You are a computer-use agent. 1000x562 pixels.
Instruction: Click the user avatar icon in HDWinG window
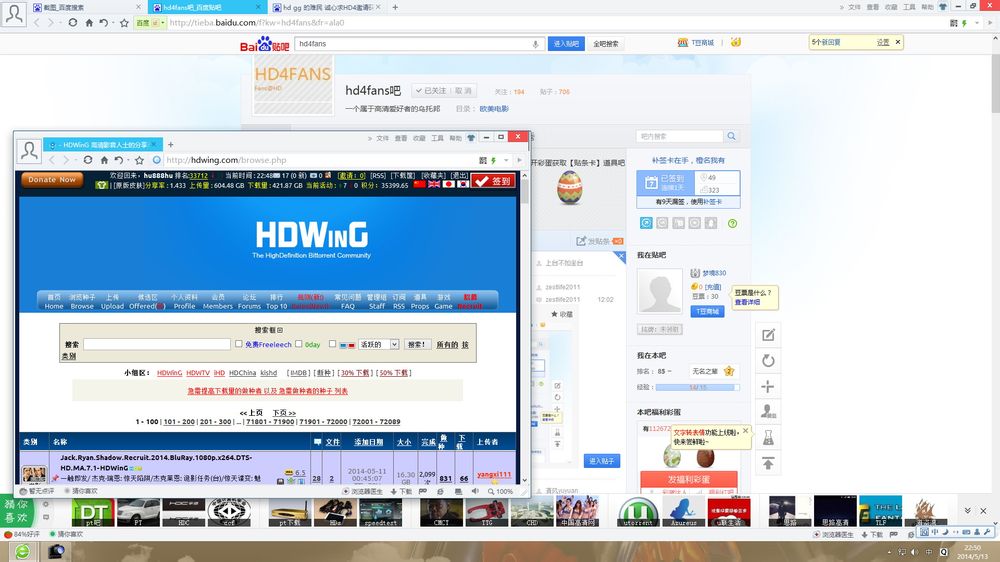[x=29, y=151]
